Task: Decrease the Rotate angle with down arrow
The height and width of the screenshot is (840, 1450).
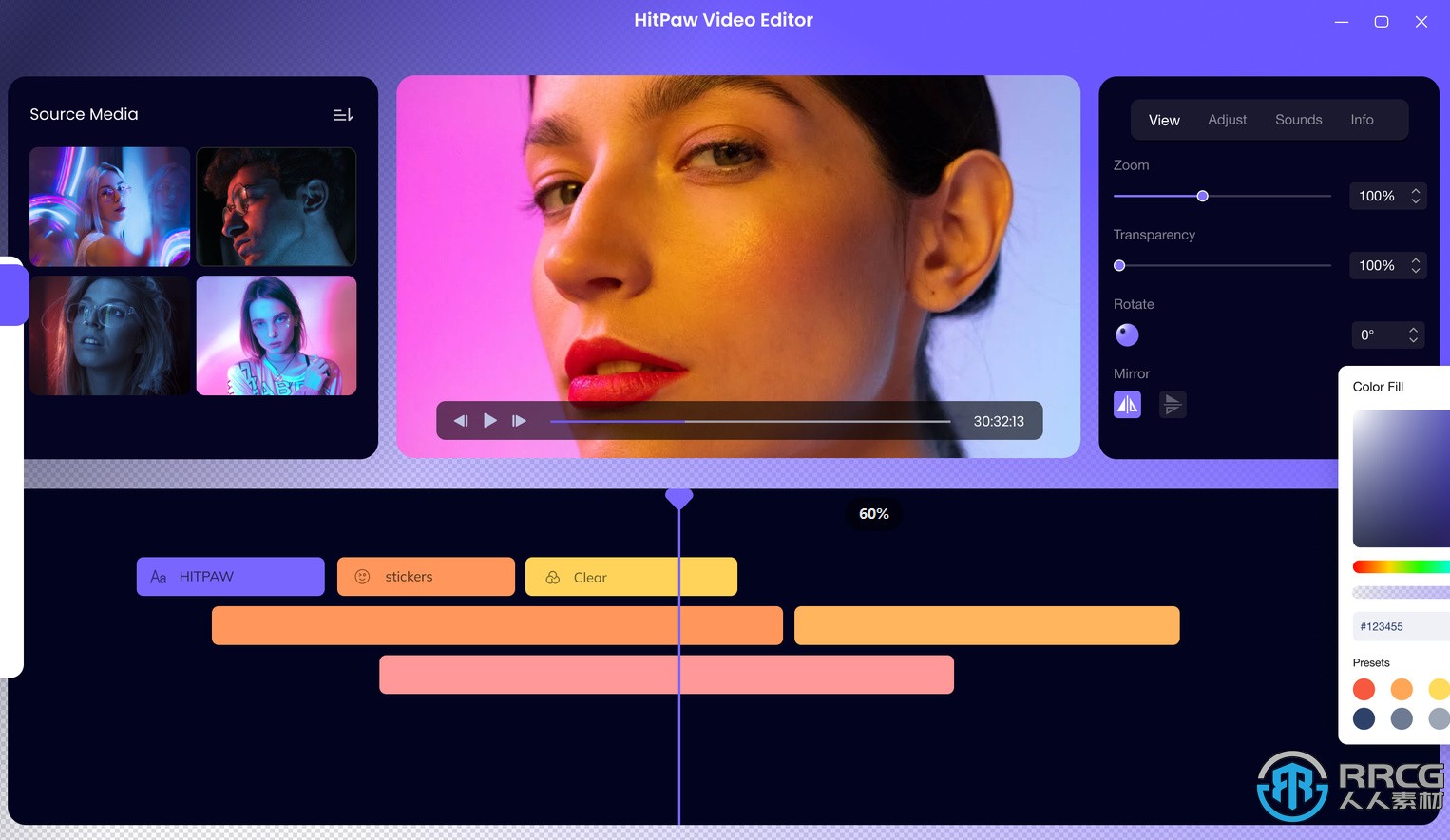Action: [1414, 340]
